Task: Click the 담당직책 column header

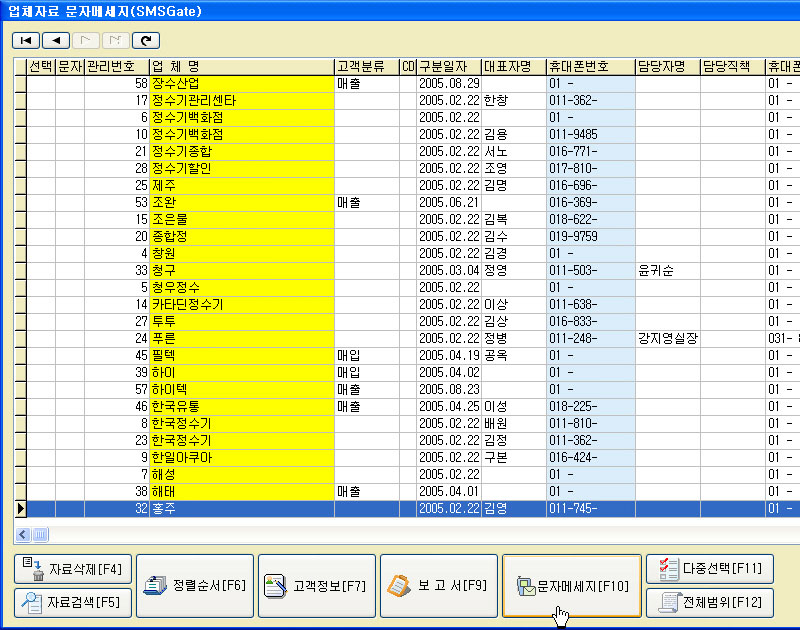Action: coord(733,66)
